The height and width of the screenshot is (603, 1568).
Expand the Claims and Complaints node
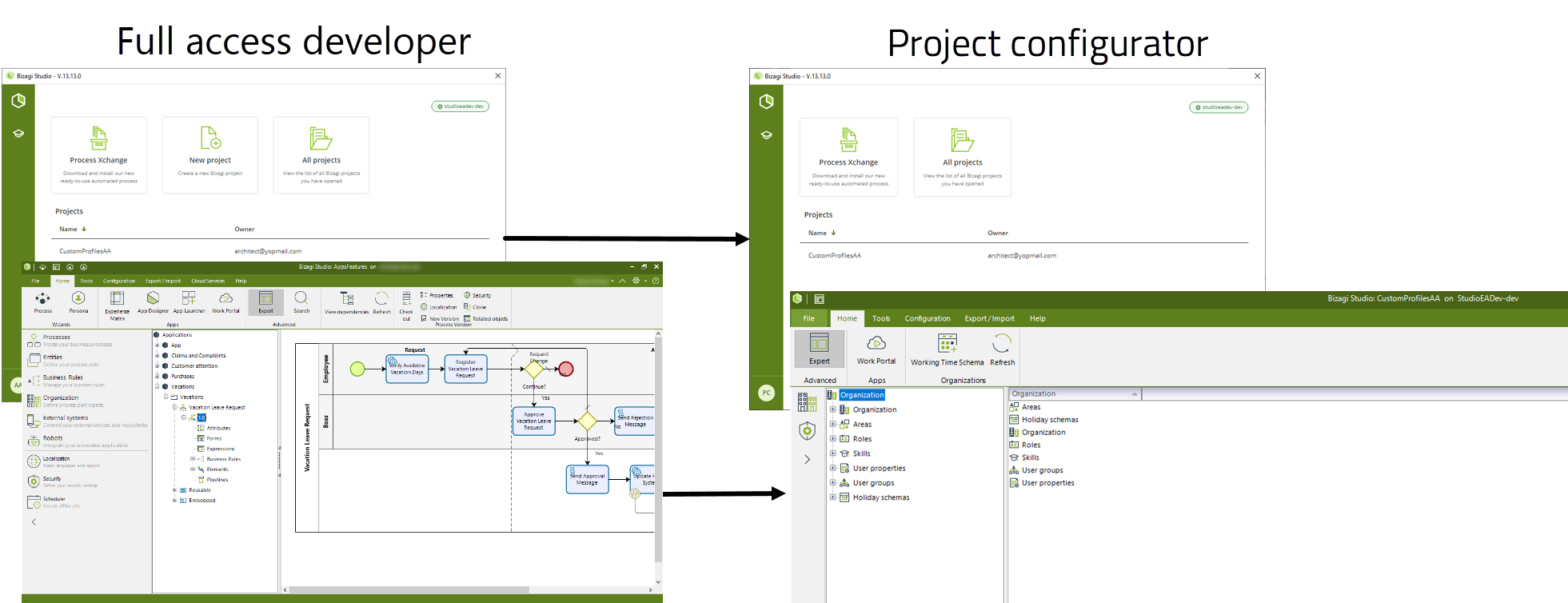tap(157, 356)
